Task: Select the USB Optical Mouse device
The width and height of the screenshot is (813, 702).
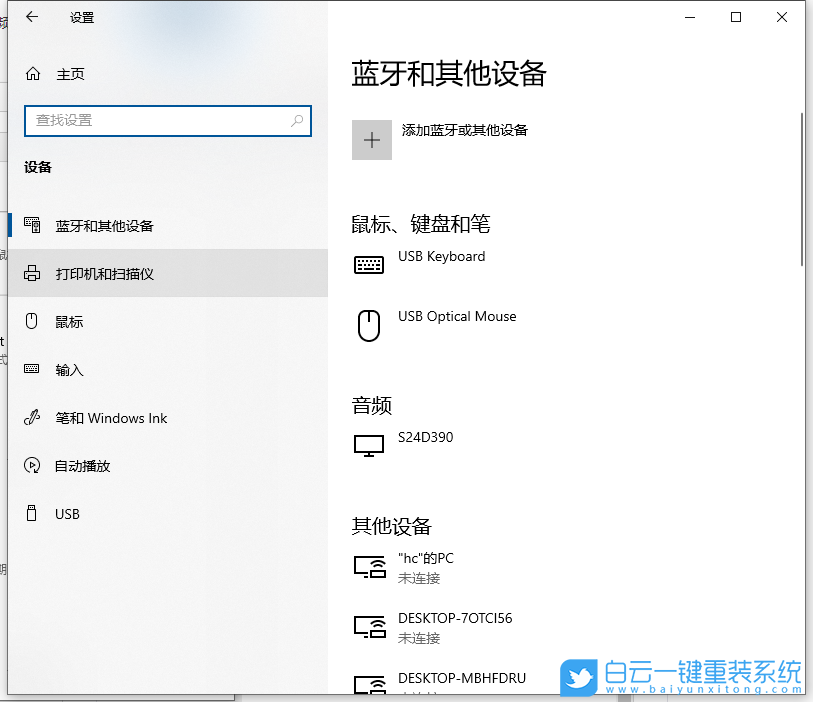Action: tap(457, 316)
